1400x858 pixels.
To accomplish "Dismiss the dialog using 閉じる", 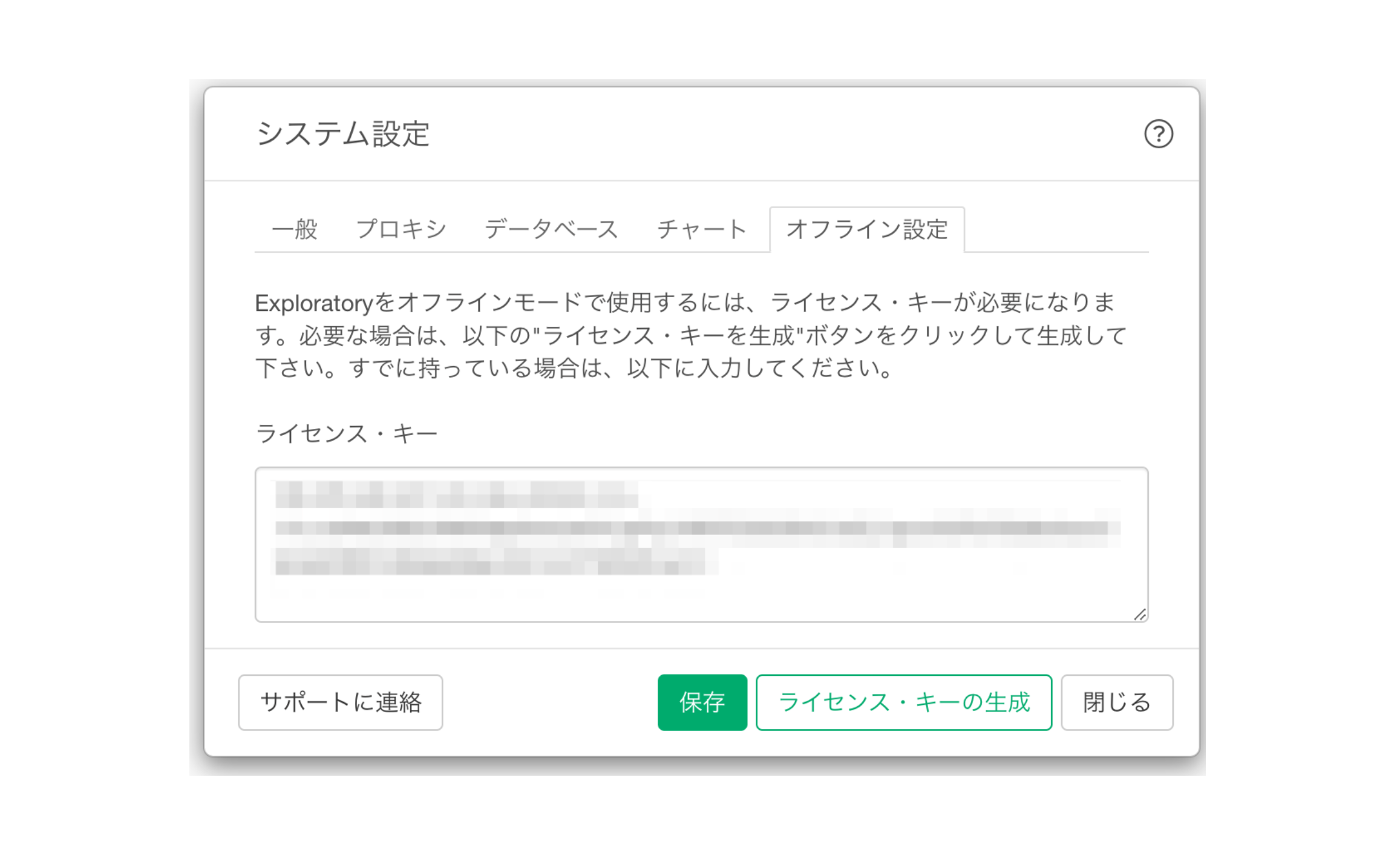I will [x=1117, y=702].
